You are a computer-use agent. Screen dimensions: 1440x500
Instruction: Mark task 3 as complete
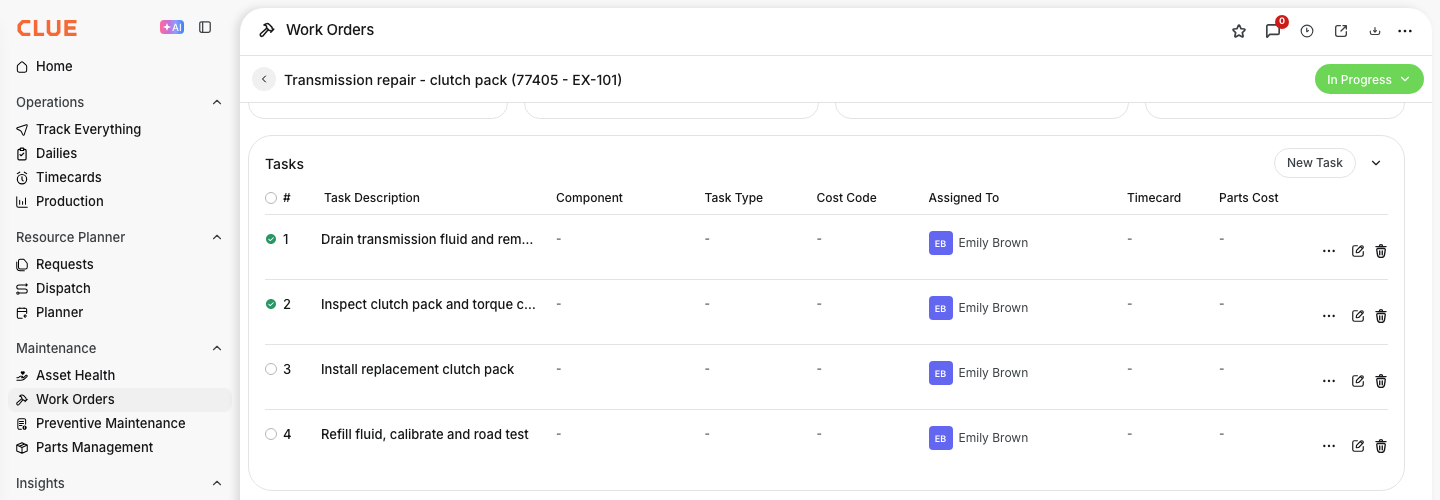tap(271, 369)
